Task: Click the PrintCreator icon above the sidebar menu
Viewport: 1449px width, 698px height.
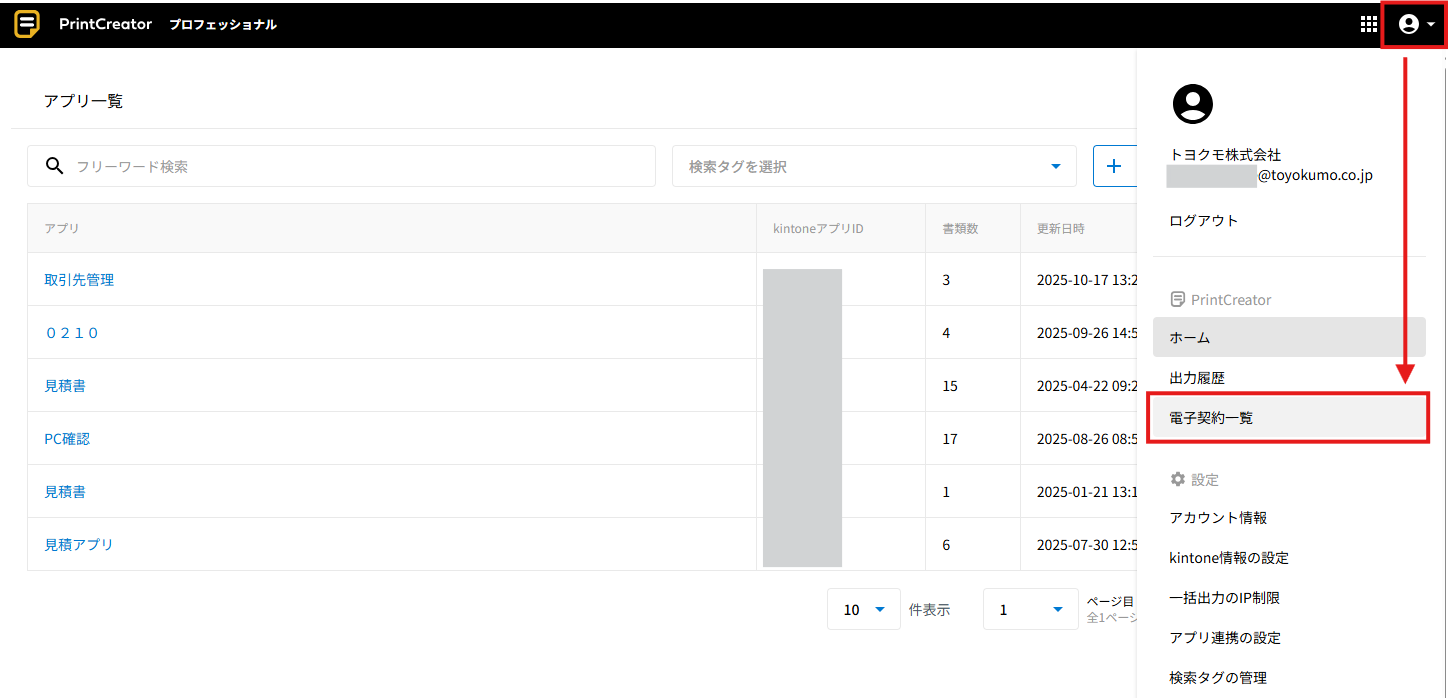Action: click(x=1177, y=298)
